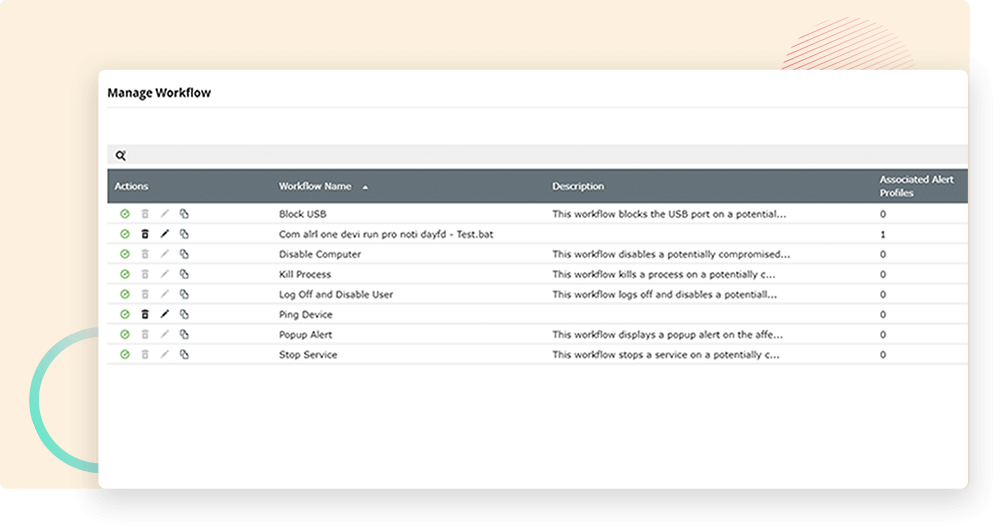Click the Description column header
The height and width of the screenshot is (530, 1000).
578,186
